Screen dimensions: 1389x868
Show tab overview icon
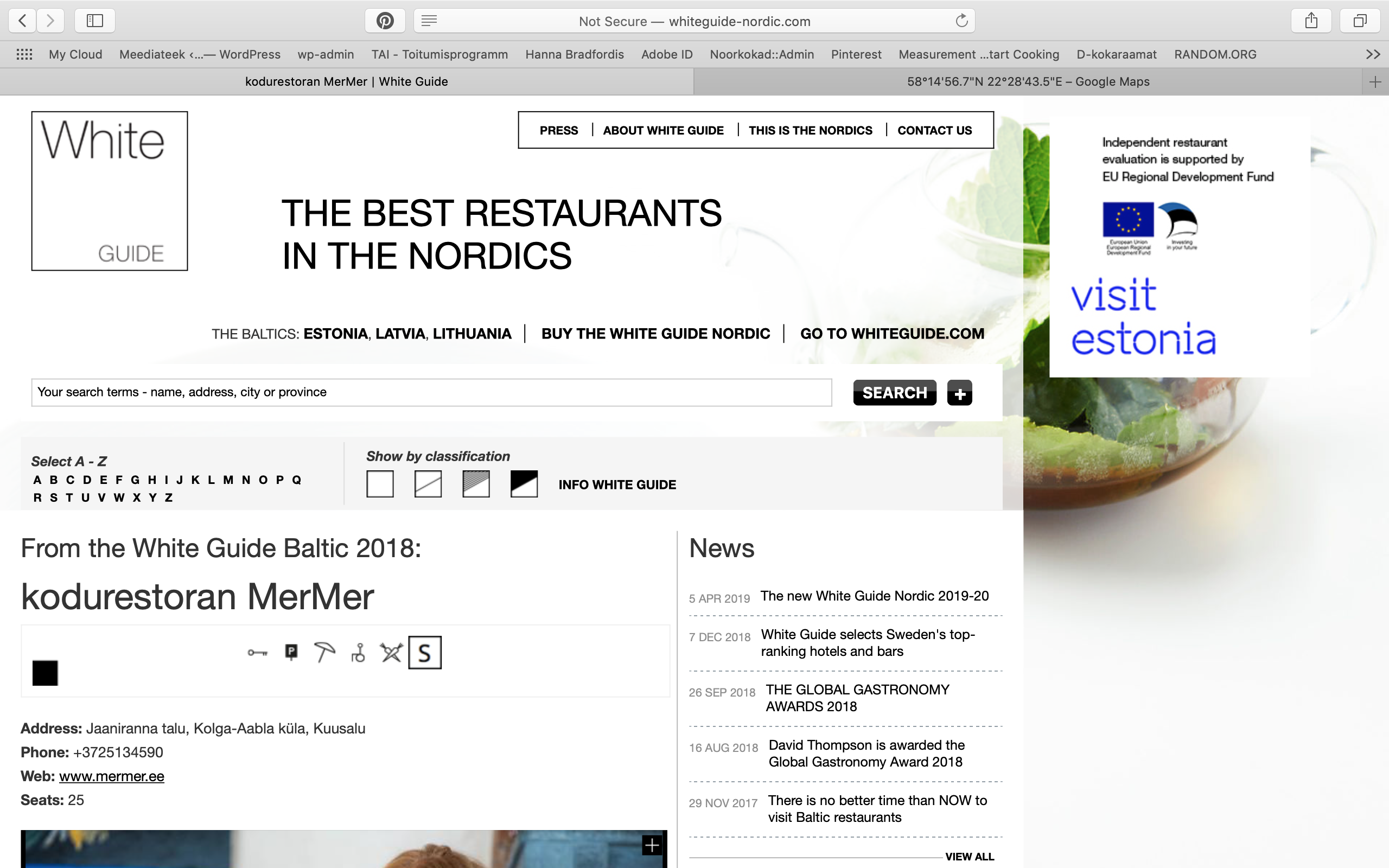1359,21
